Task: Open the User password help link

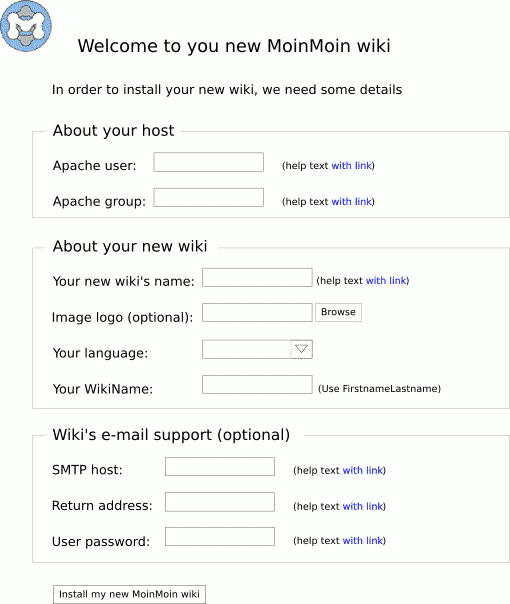Action: pyautogui.click(x=363, y=540)
